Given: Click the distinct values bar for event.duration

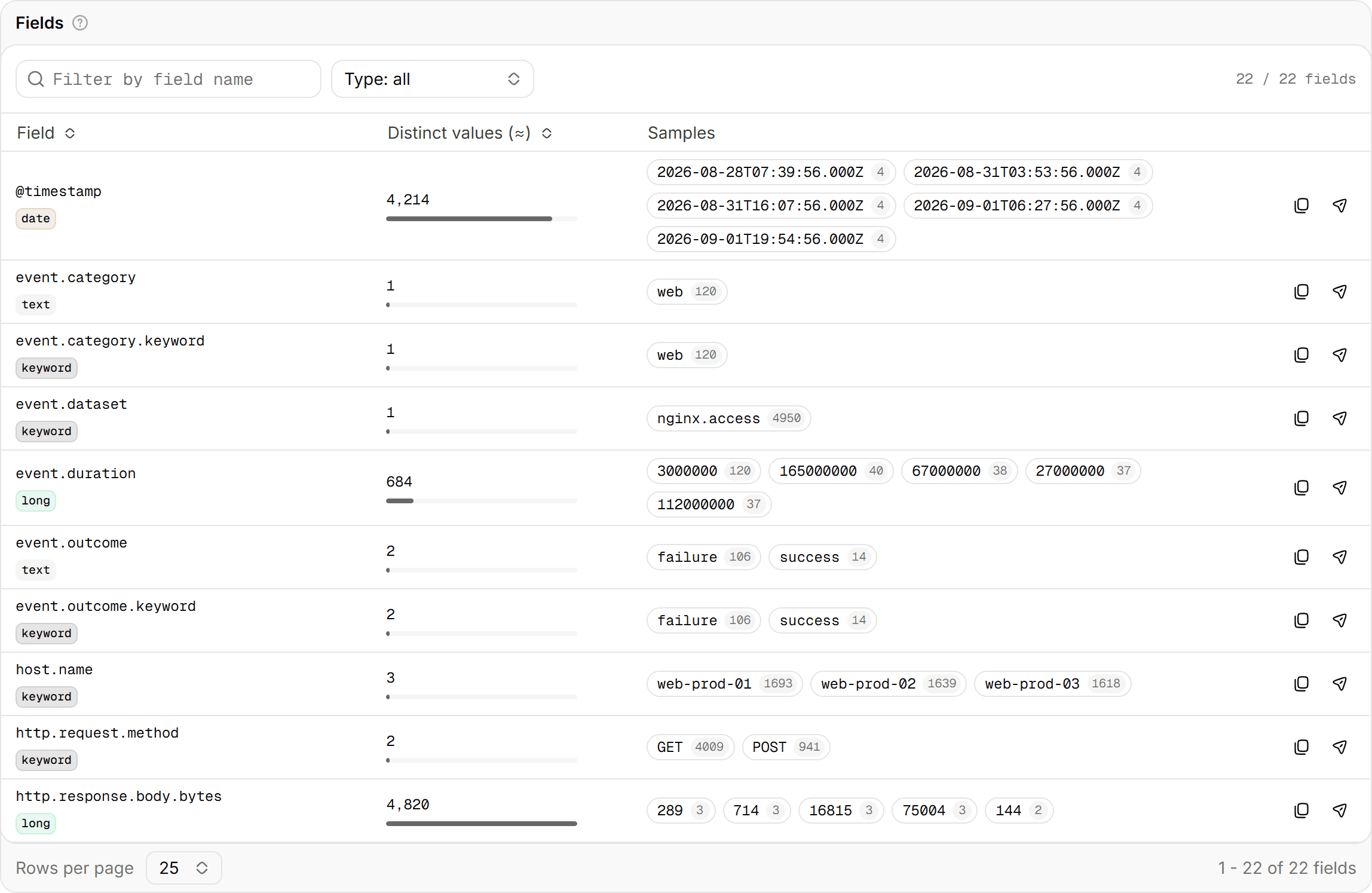Looking at the screenshot, I should [481, 501].
